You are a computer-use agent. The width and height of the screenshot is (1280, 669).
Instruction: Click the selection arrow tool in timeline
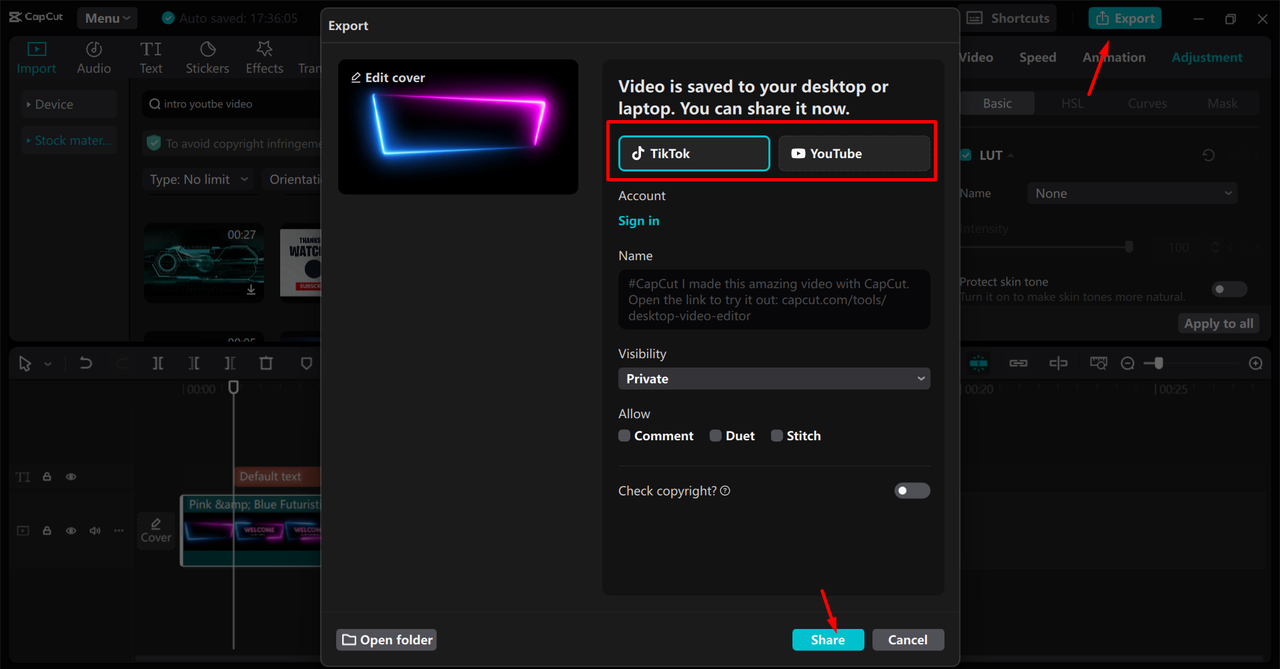pyautogui.click(x=25, y=364)
